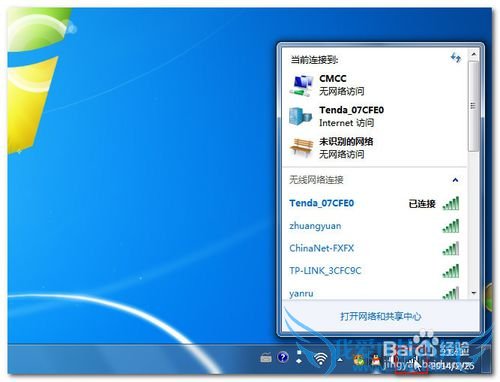This screenshot has height=382, width=500.
Task: Click the taskbar language bar options handle
Action: click(x=299, y=357)
